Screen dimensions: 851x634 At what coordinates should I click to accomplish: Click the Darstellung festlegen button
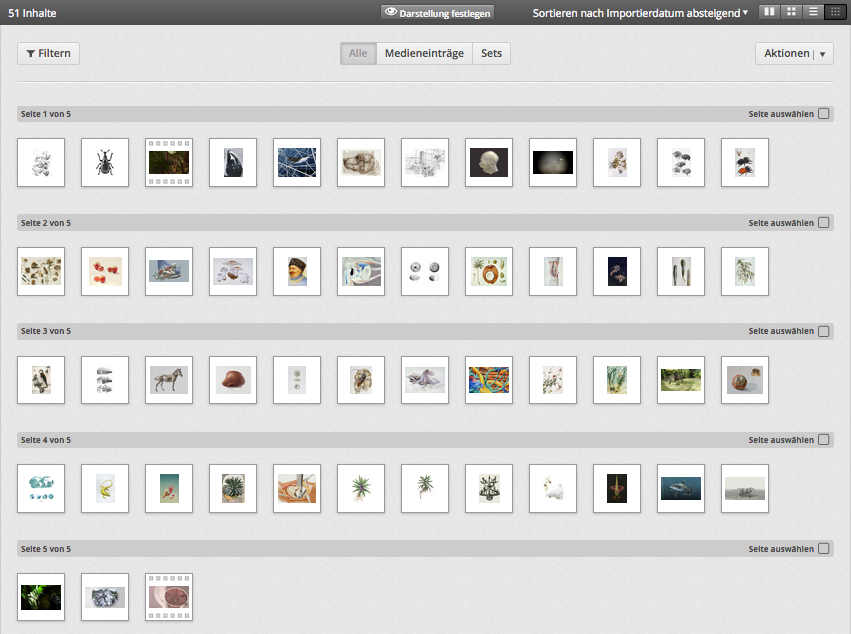point(438,13)
